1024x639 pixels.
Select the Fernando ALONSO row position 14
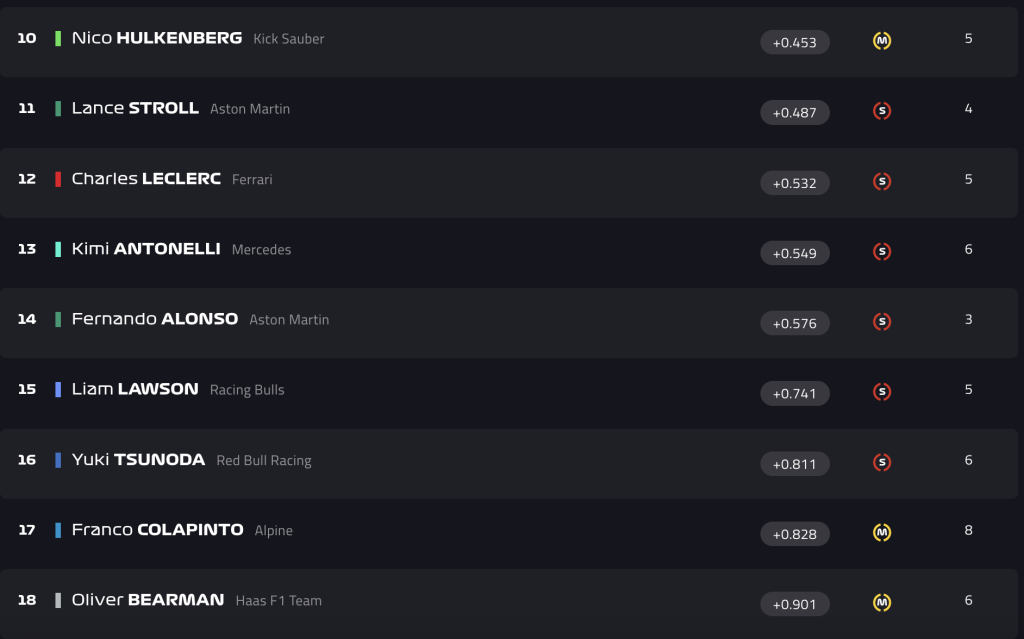tap(27, 319)
